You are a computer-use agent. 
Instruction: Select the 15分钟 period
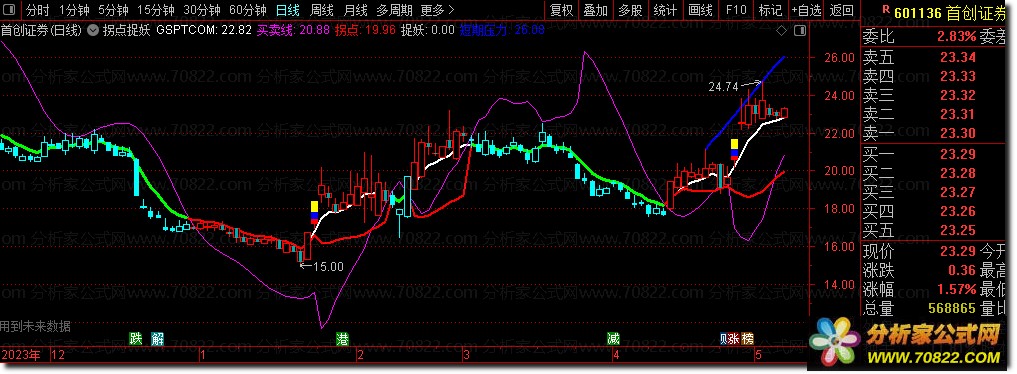point(156,10)
